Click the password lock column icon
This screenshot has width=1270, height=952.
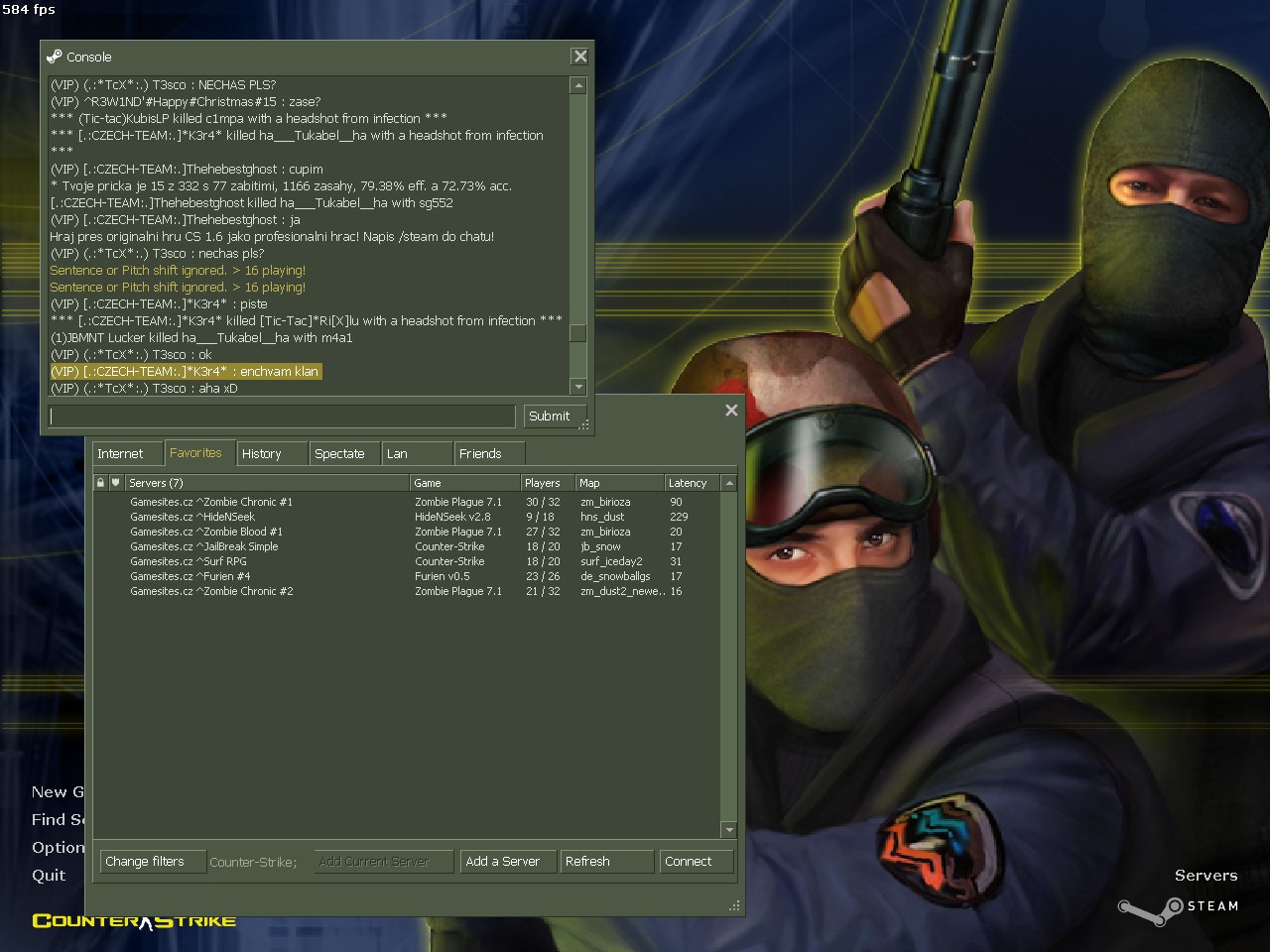pyautogui.click(x=100, y=483)
